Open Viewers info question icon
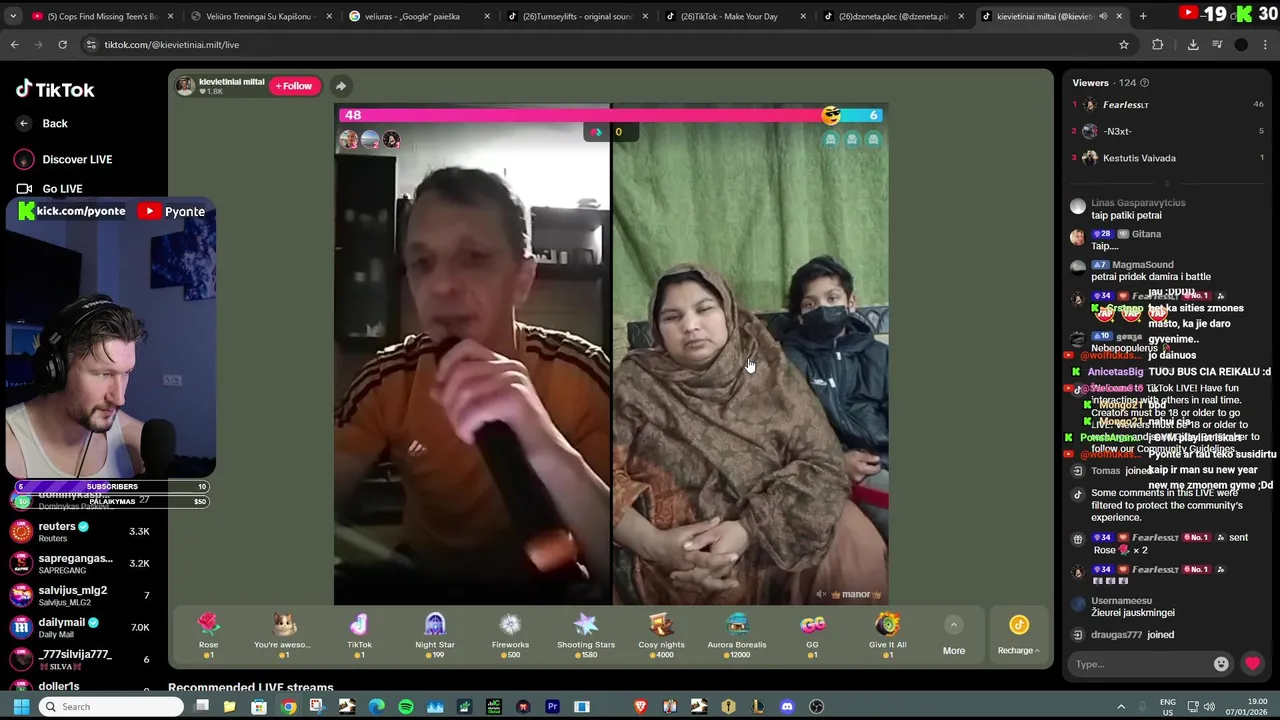 (1145, 83)
